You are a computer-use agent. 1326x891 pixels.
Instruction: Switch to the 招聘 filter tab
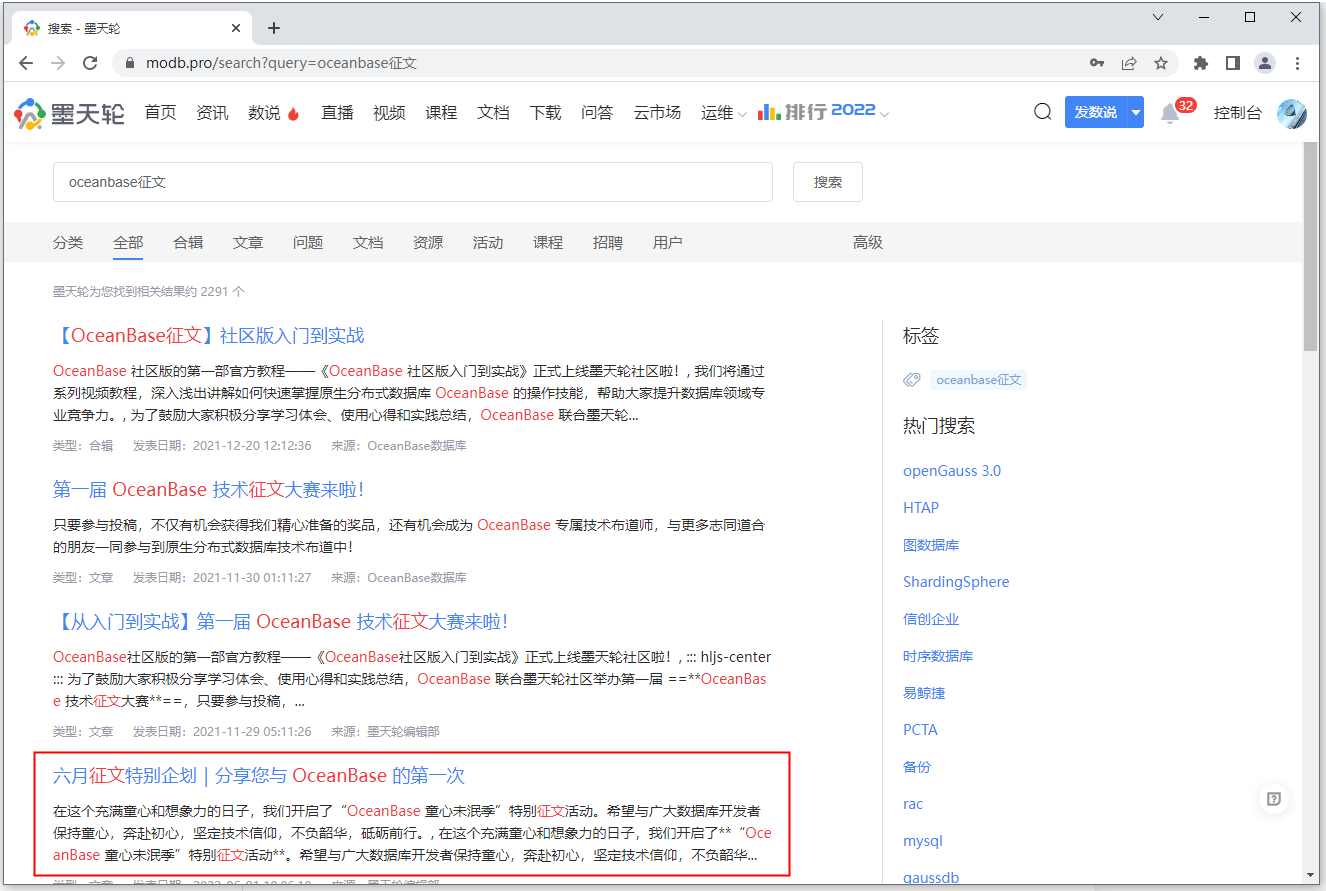[608, 243]
